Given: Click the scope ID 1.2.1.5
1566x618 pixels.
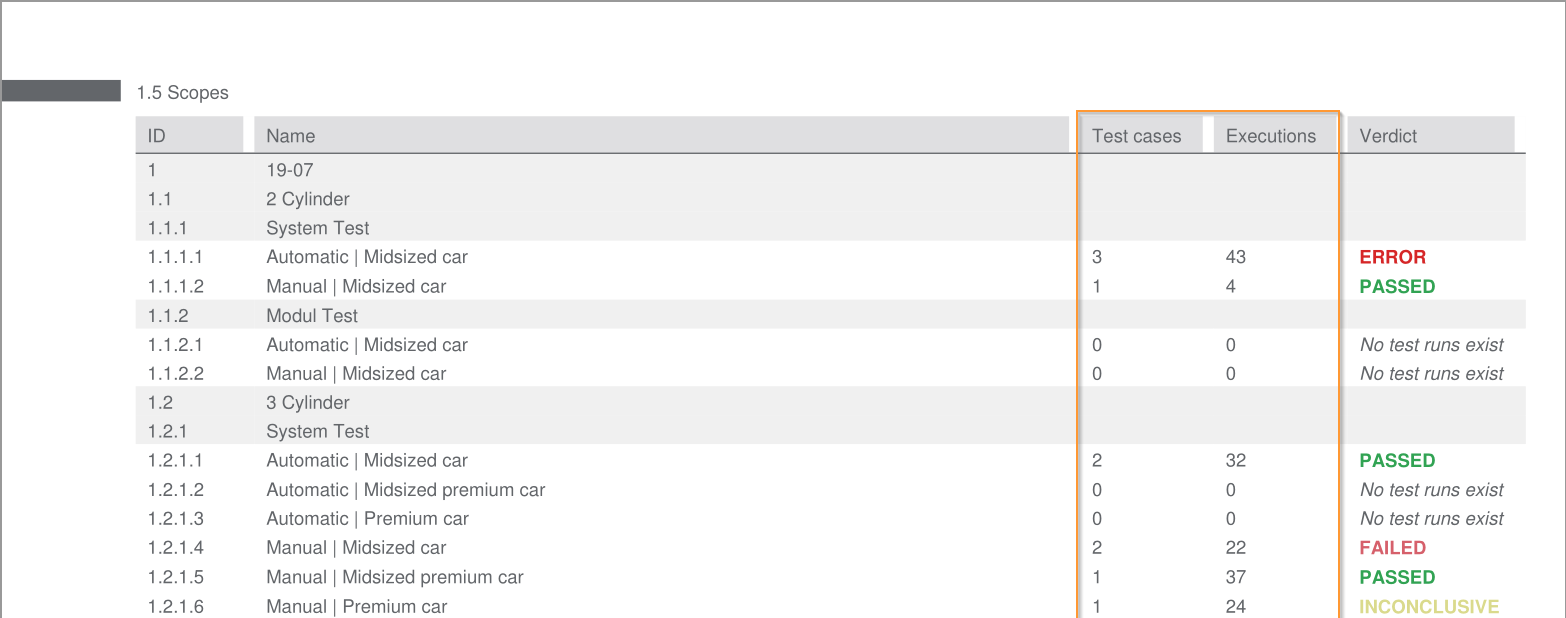Looking at the screenshot, I should pos(176,578).
